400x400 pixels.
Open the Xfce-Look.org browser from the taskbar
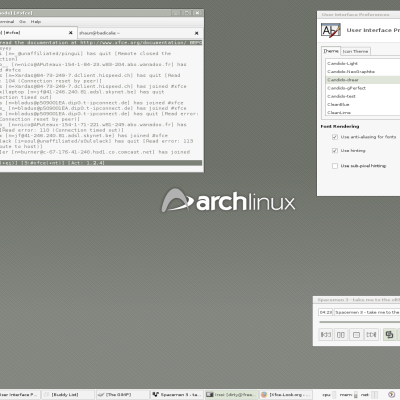[286, 395]
